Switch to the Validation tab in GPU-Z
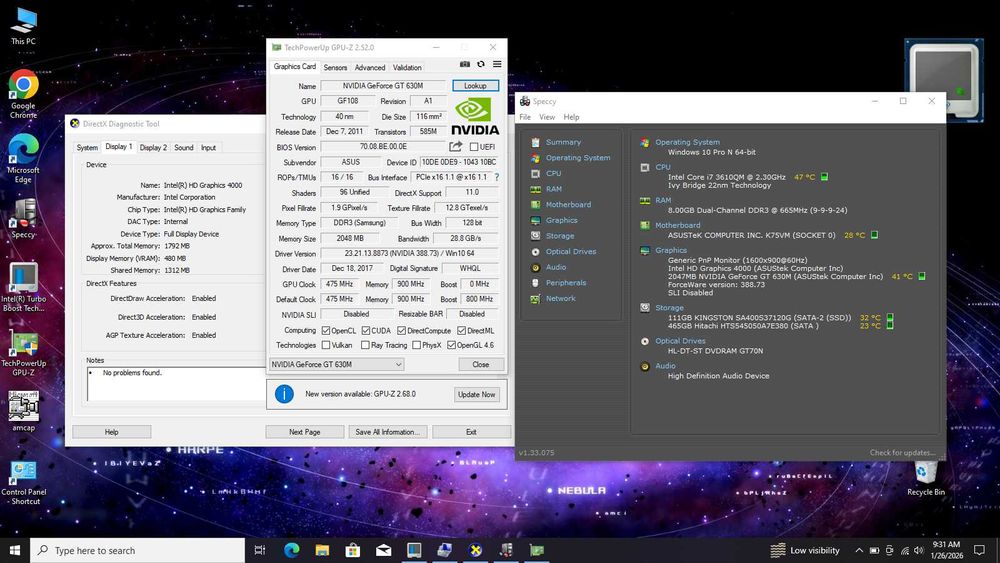The image size is (1000, 563). (x=407, y=67)
